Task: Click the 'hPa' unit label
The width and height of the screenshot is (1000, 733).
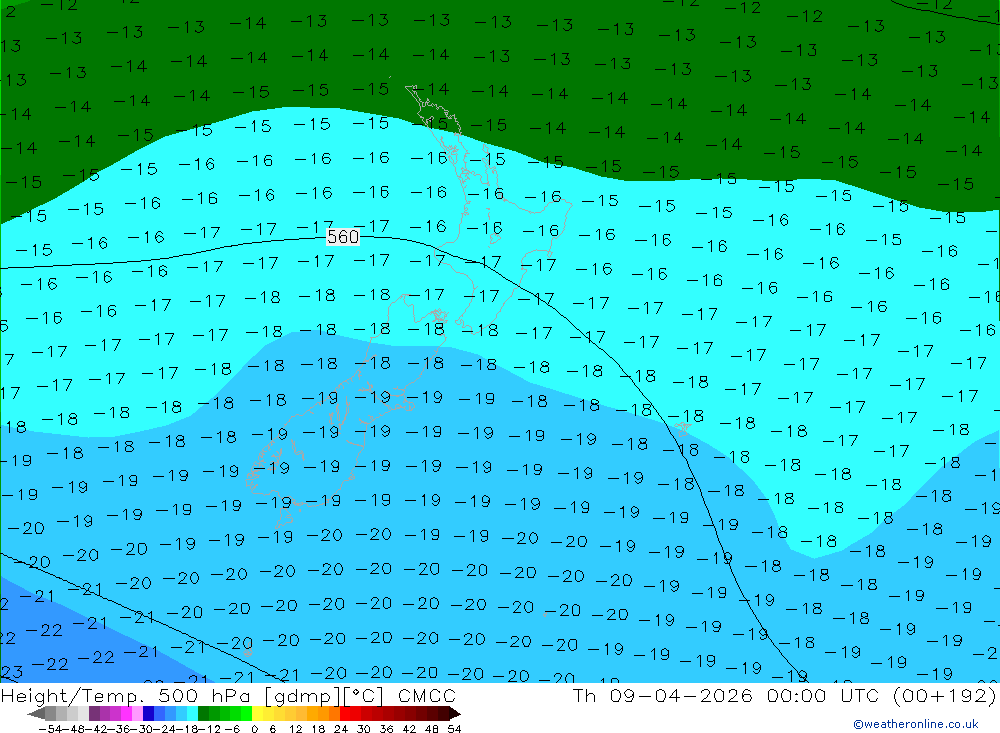Action: point(231,696)
